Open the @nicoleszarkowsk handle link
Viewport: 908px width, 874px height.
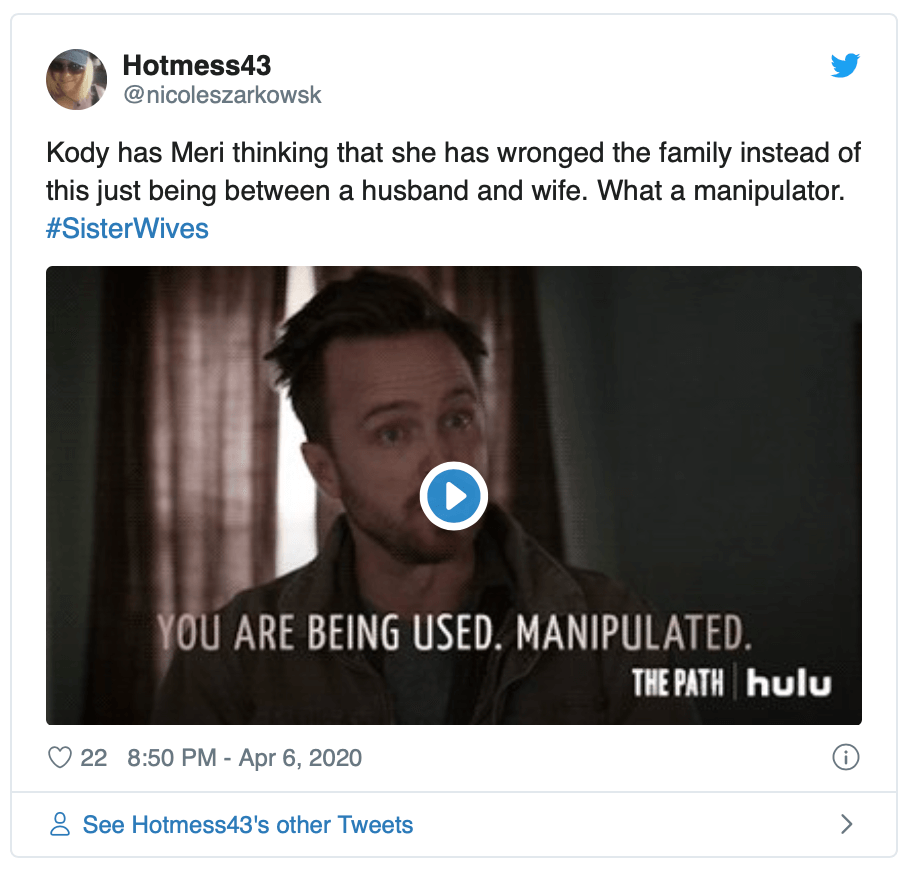click(x=222, y=95)
